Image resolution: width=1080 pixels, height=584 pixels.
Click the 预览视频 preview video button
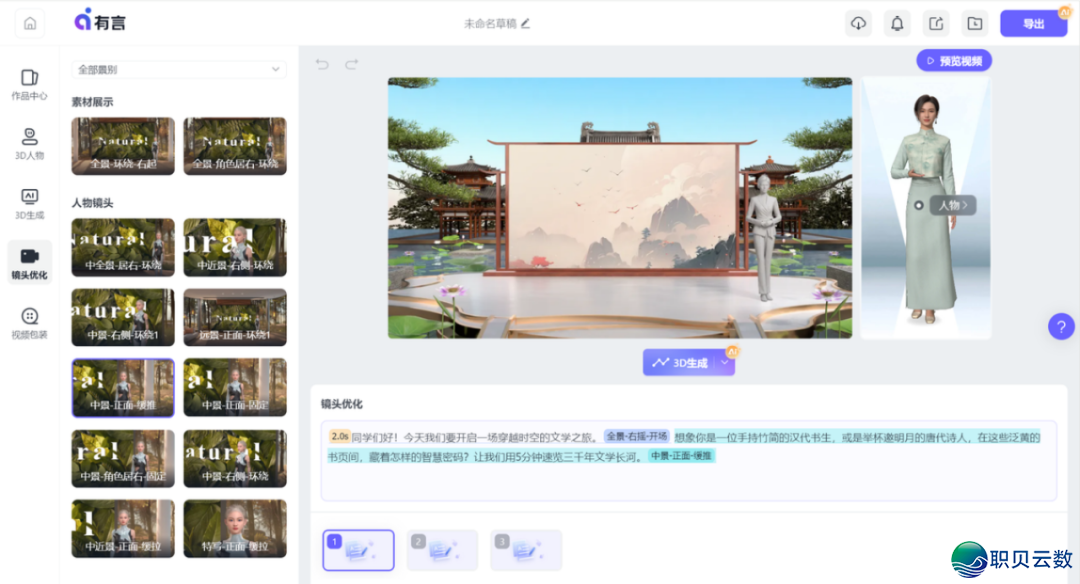(953, 60)
